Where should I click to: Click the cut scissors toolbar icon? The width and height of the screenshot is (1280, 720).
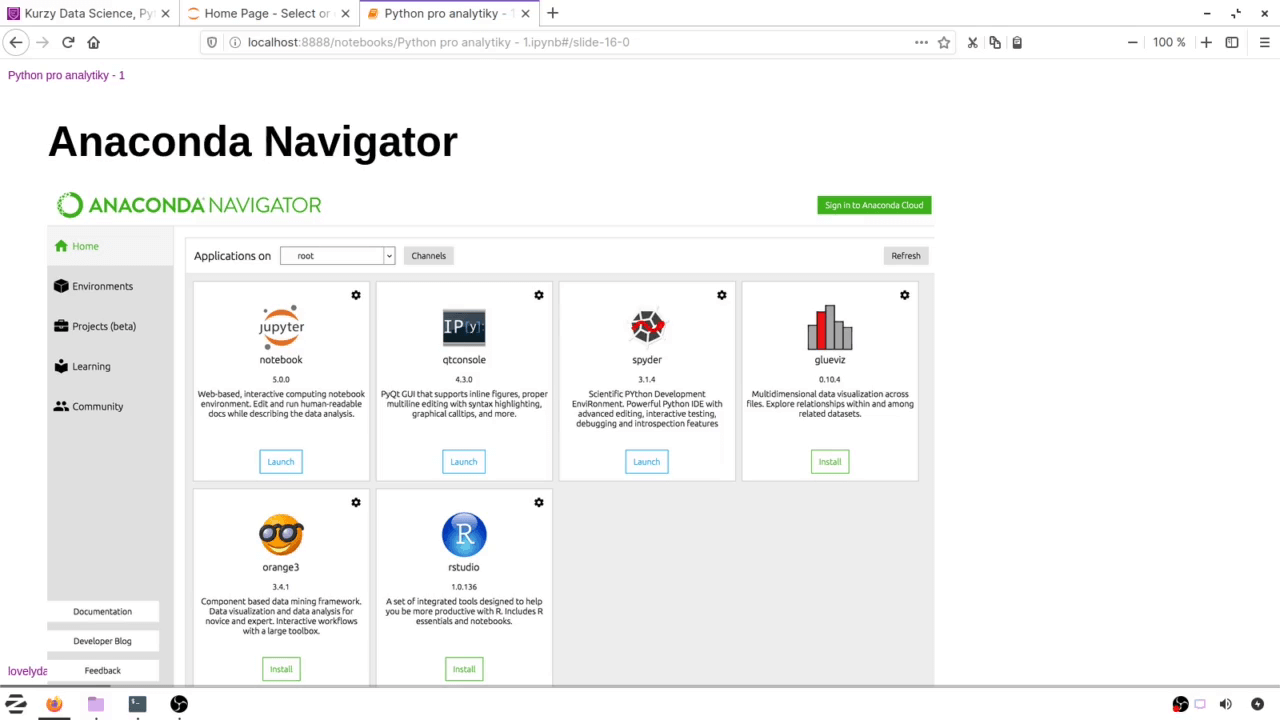point(972,42)
